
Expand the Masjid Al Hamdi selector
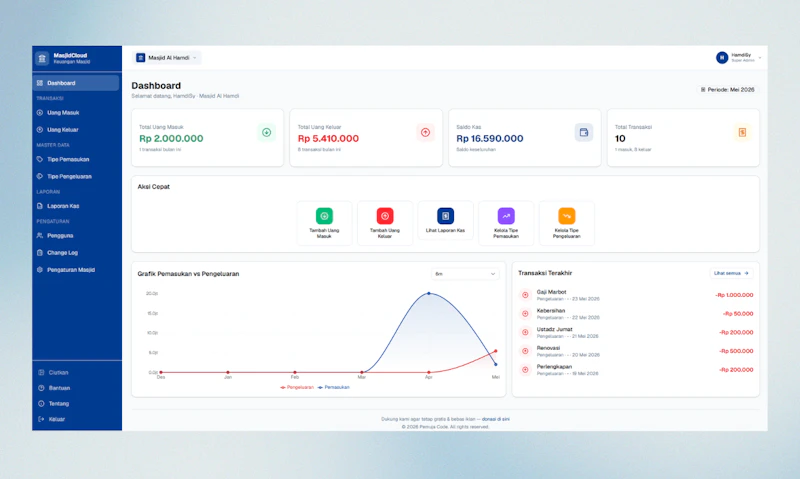167,58
